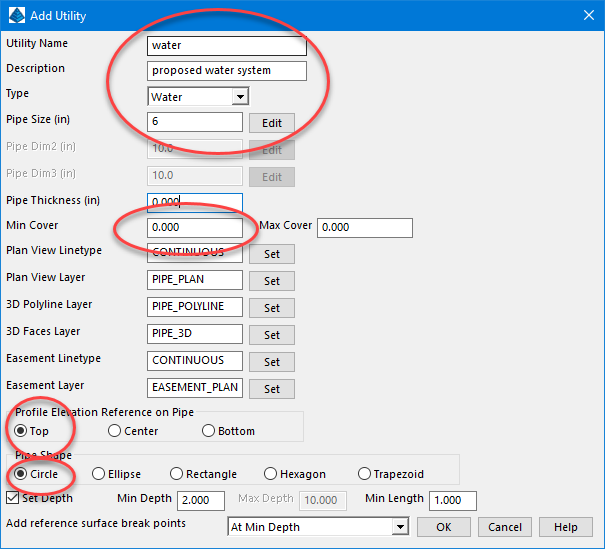Click the Utility Name text field
Screen dimensions: 605x549
click(226, 45)
